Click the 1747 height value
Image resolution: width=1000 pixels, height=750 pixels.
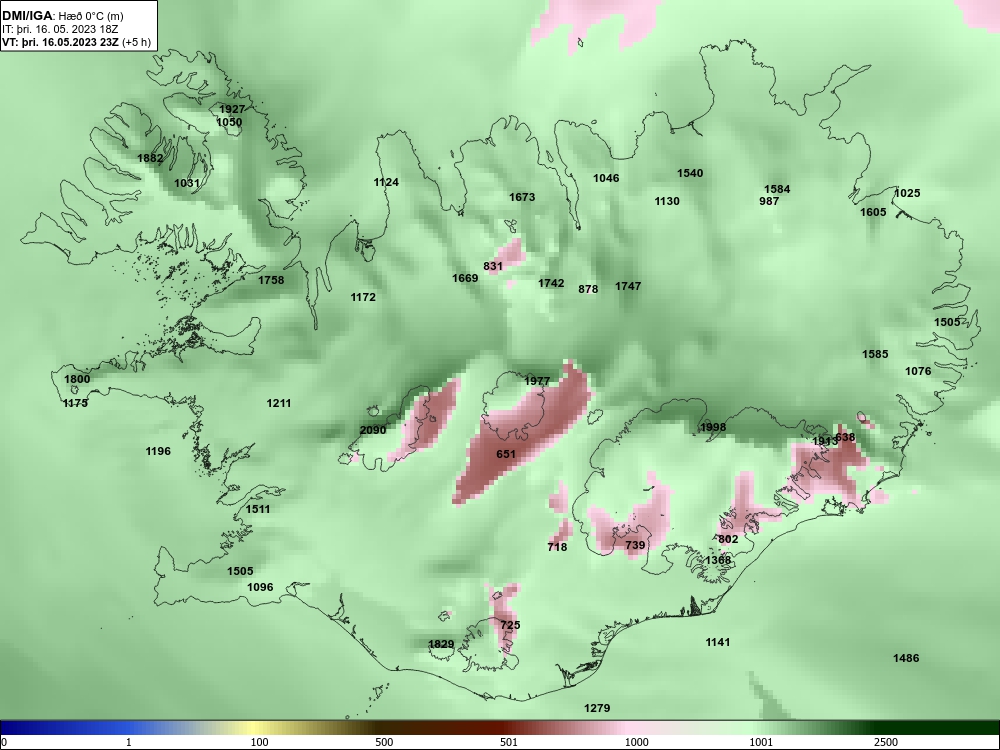coord(628,286)
